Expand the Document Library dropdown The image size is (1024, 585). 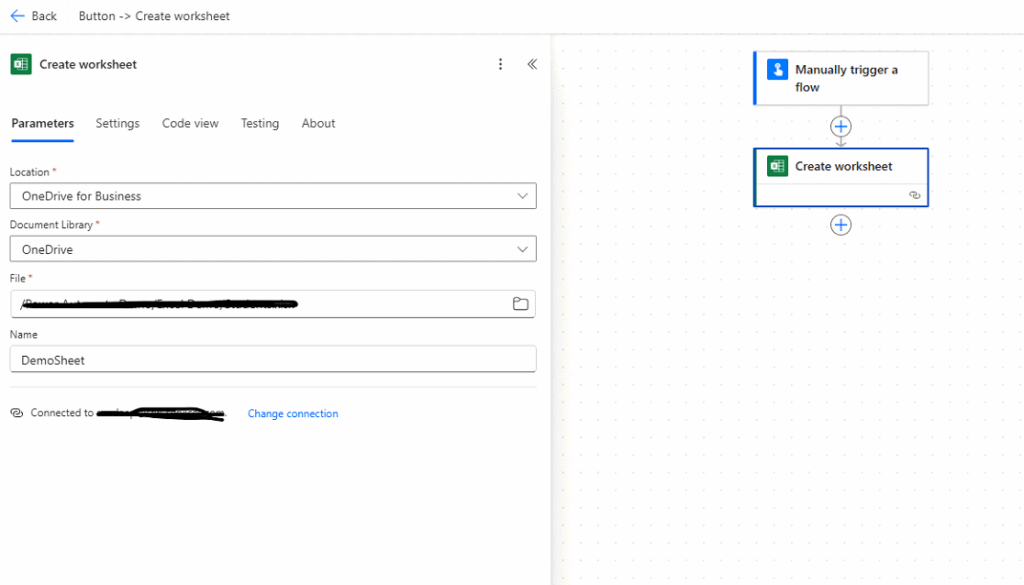[x=522, y=249]
